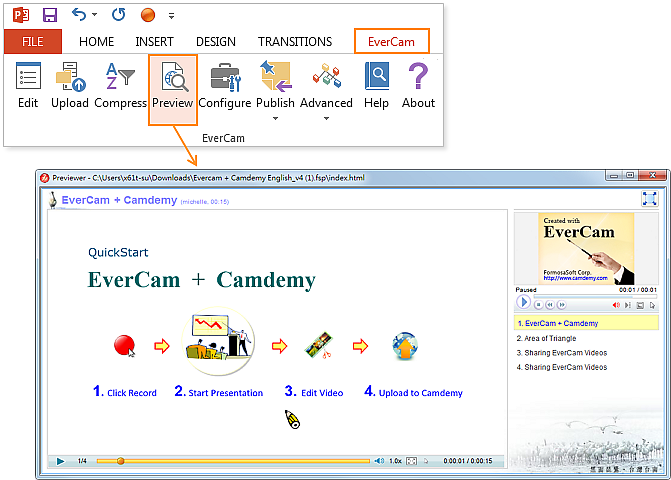Click the Advanced icon
Screen dimensions: 671x480
coord(326,76)
